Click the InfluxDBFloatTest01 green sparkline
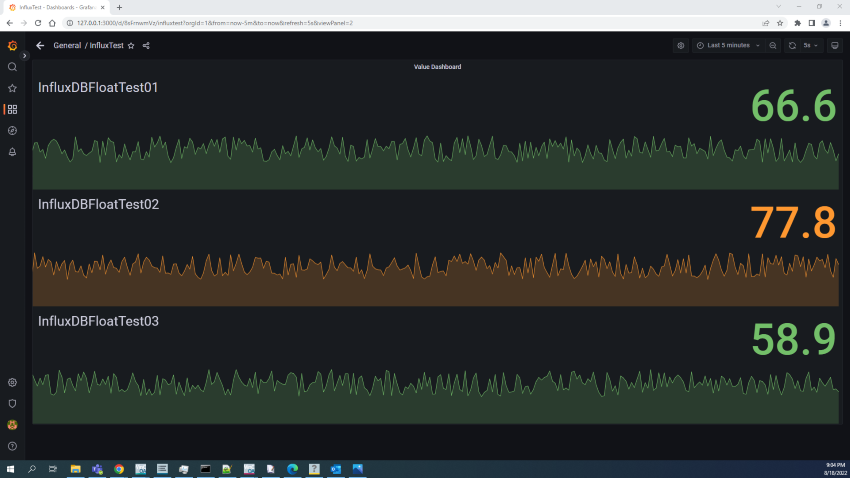This screenshot has width=850, height=478. (x=436, y=163)
